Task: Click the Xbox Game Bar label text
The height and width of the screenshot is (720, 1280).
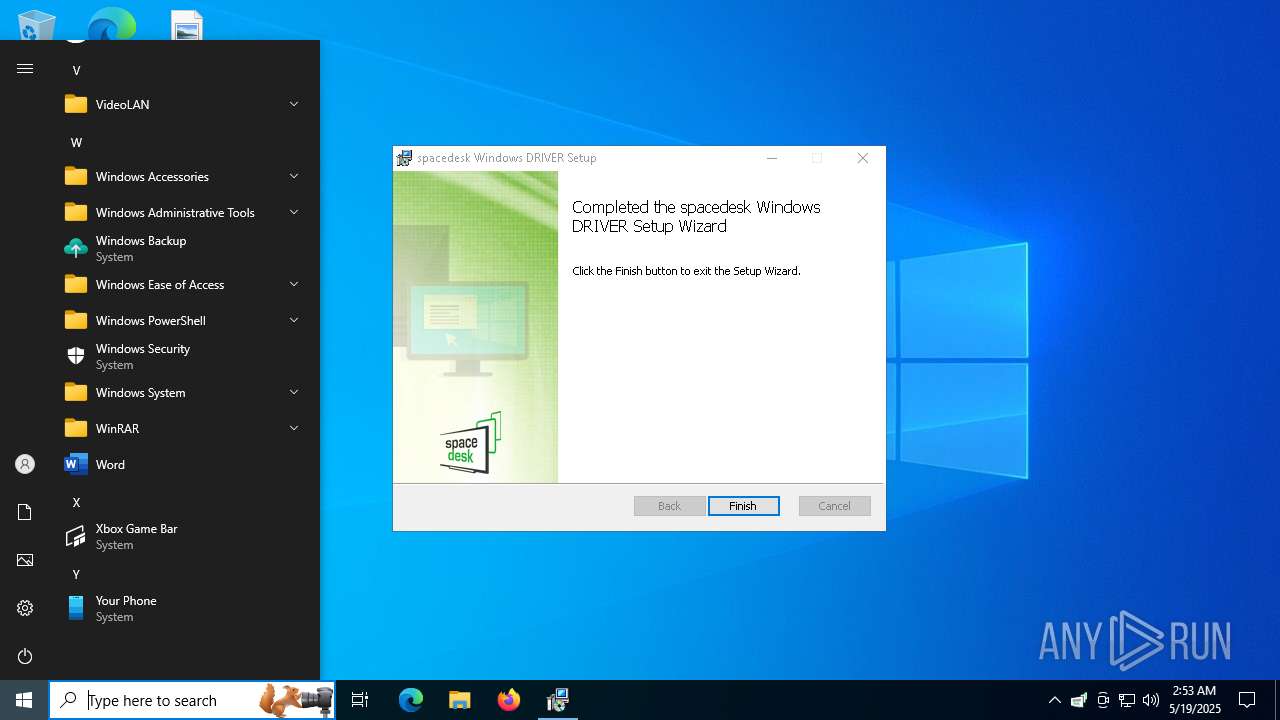Action: [136, 529]
